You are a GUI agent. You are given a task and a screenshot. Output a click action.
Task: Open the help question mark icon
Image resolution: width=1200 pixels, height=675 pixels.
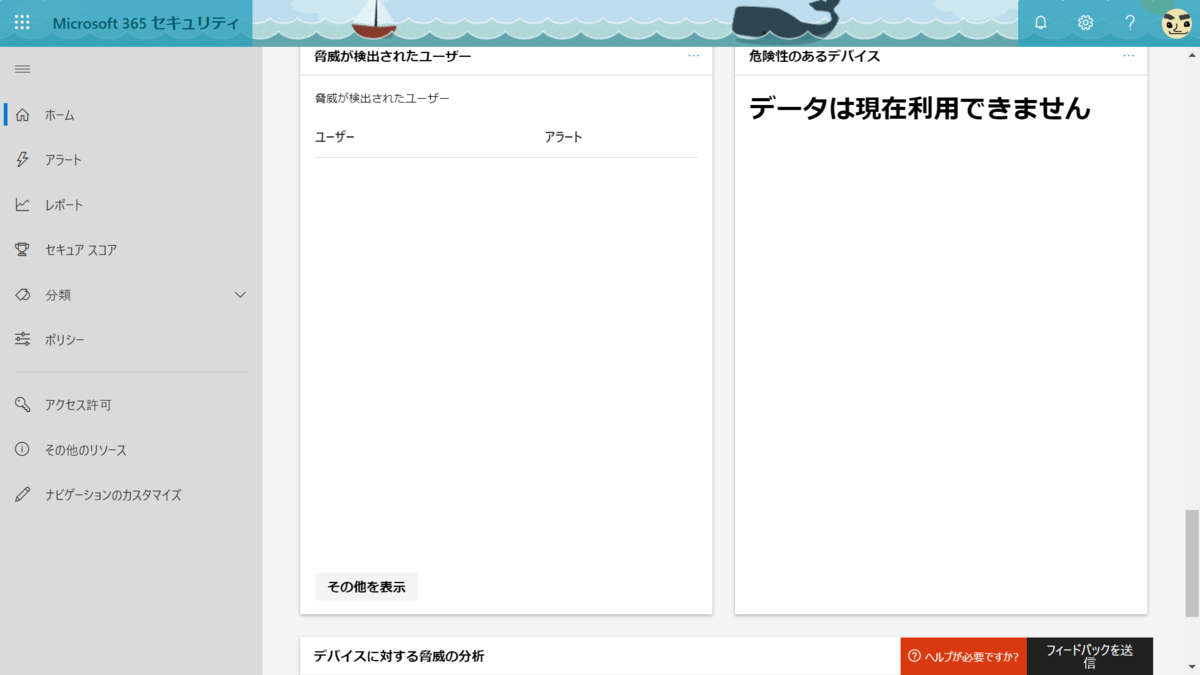(x=1130, y=23)
